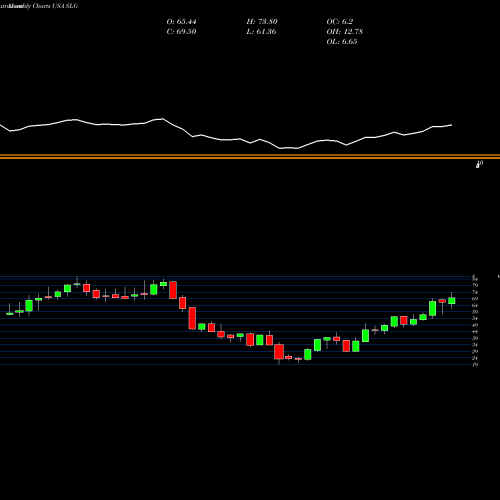Screen dimensions: 500x500
Task: Click the last green candle on the right
Action: pos(452,301)
